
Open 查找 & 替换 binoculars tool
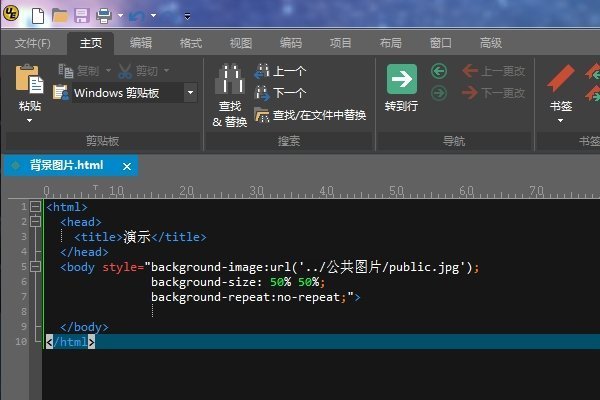pyautogui.click(x=230, y=78)
